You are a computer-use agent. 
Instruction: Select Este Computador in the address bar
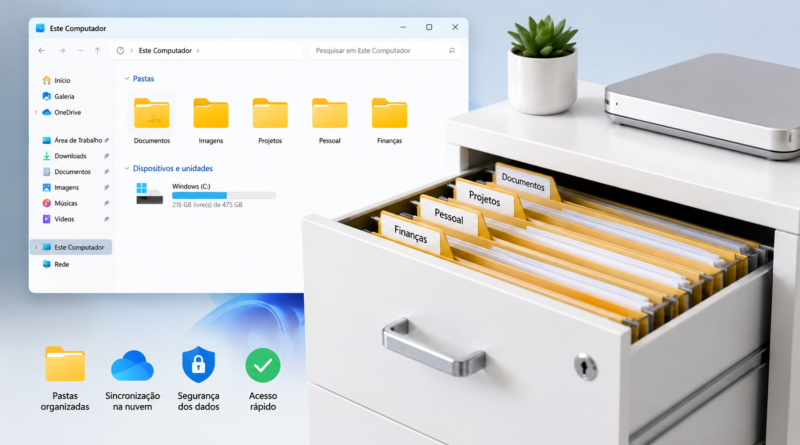pos(165,51)
